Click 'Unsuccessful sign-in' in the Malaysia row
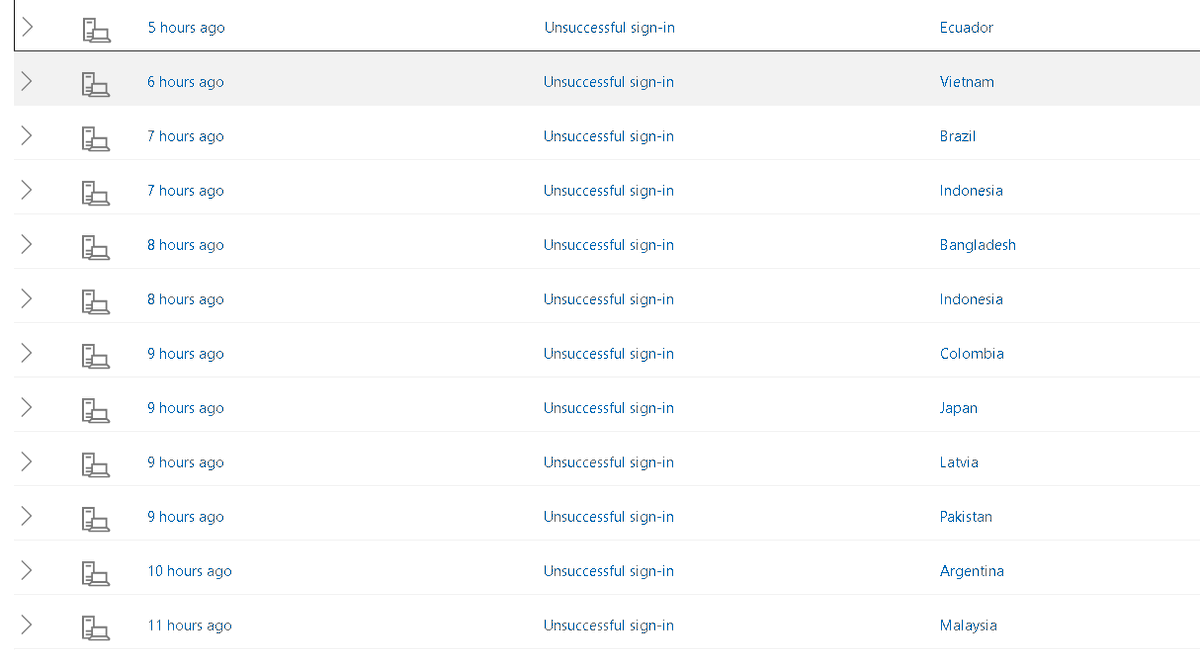The image size is (1200, 669). [609, 625]
